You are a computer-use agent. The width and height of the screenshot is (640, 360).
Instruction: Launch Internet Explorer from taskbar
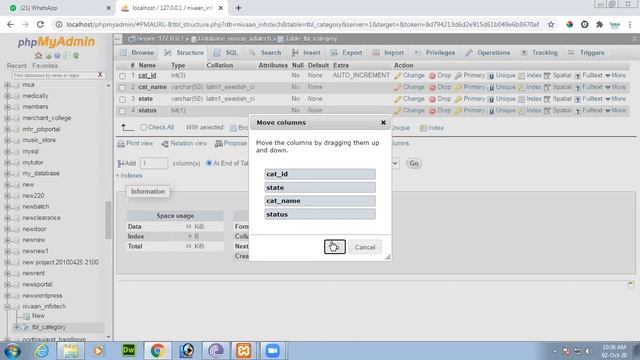tap(42, 351)
